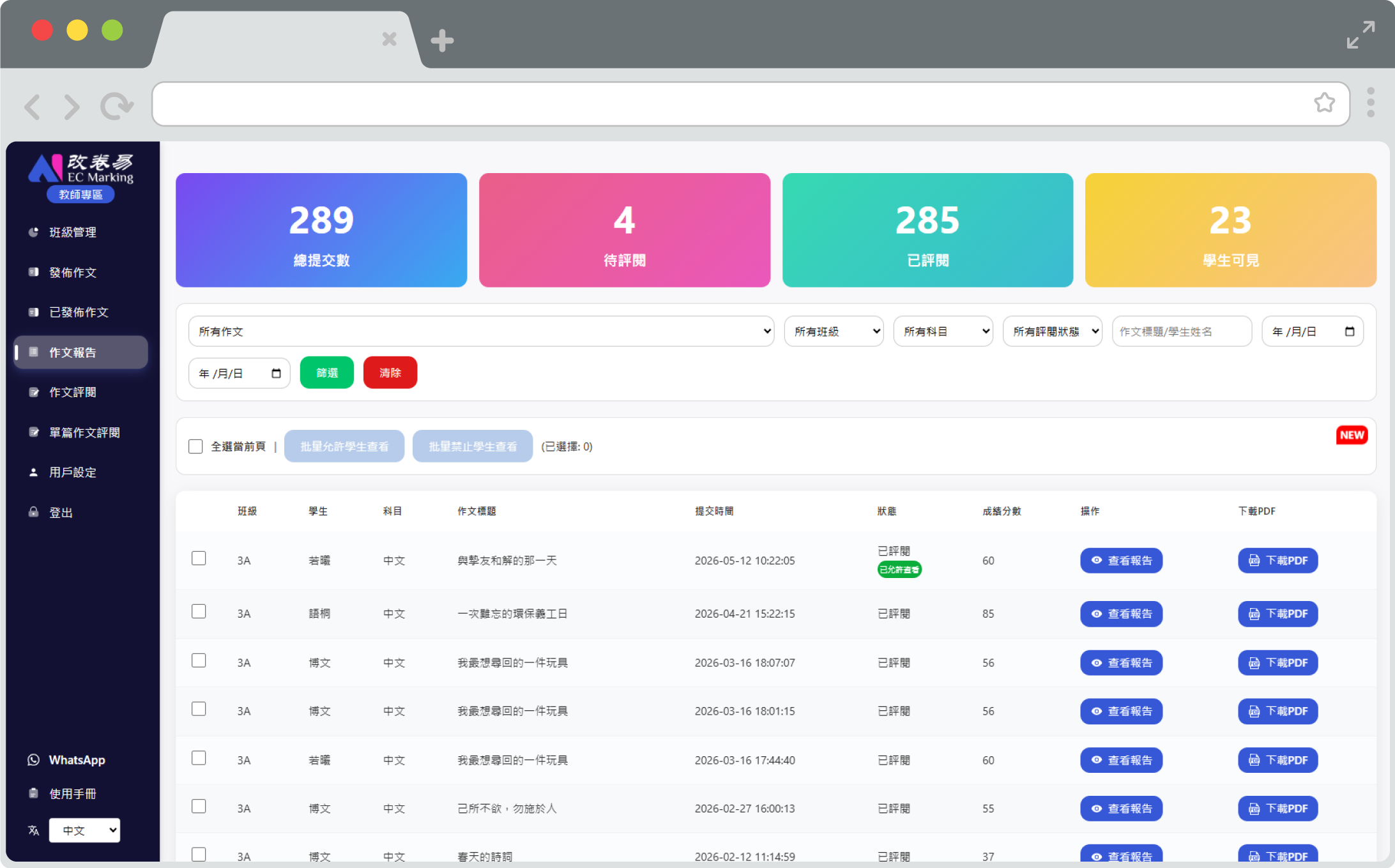Select the checkbox for 一次難忘的環保義工日 row

tap(199, 611)
